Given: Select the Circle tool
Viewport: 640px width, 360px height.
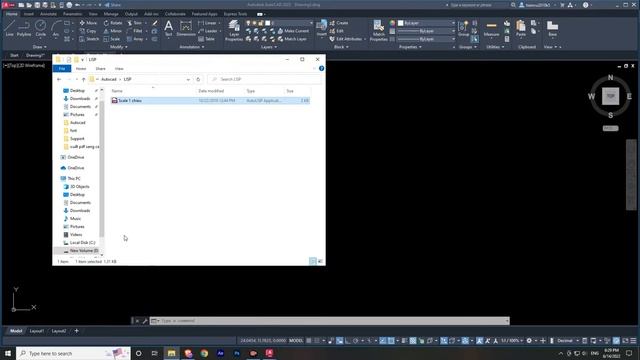Looking at the screenshot, I should point(40,29).
